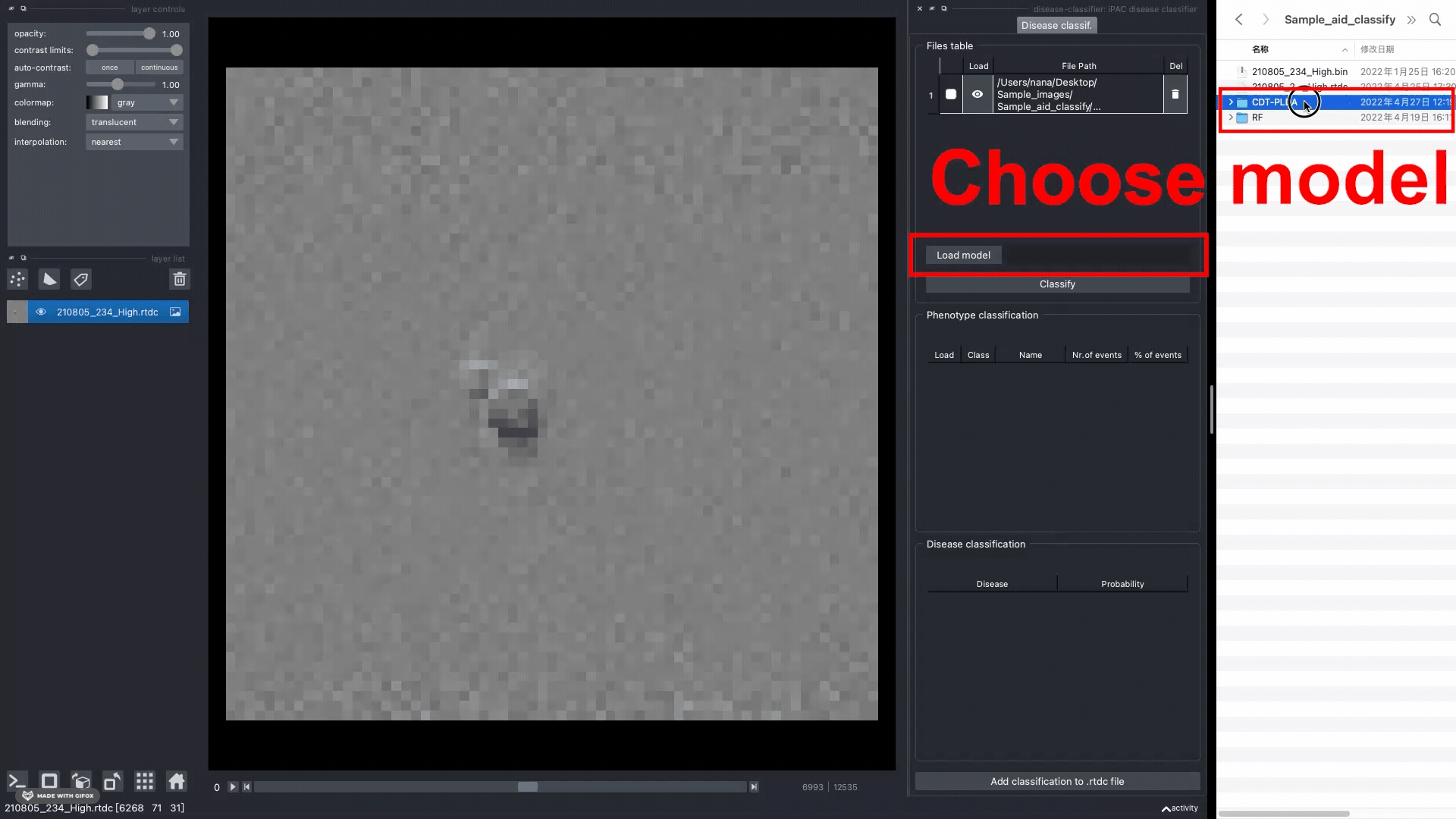Toggle 2D/3D display square icon
The width and height of the screenshot is (1456, 819).
49,781
